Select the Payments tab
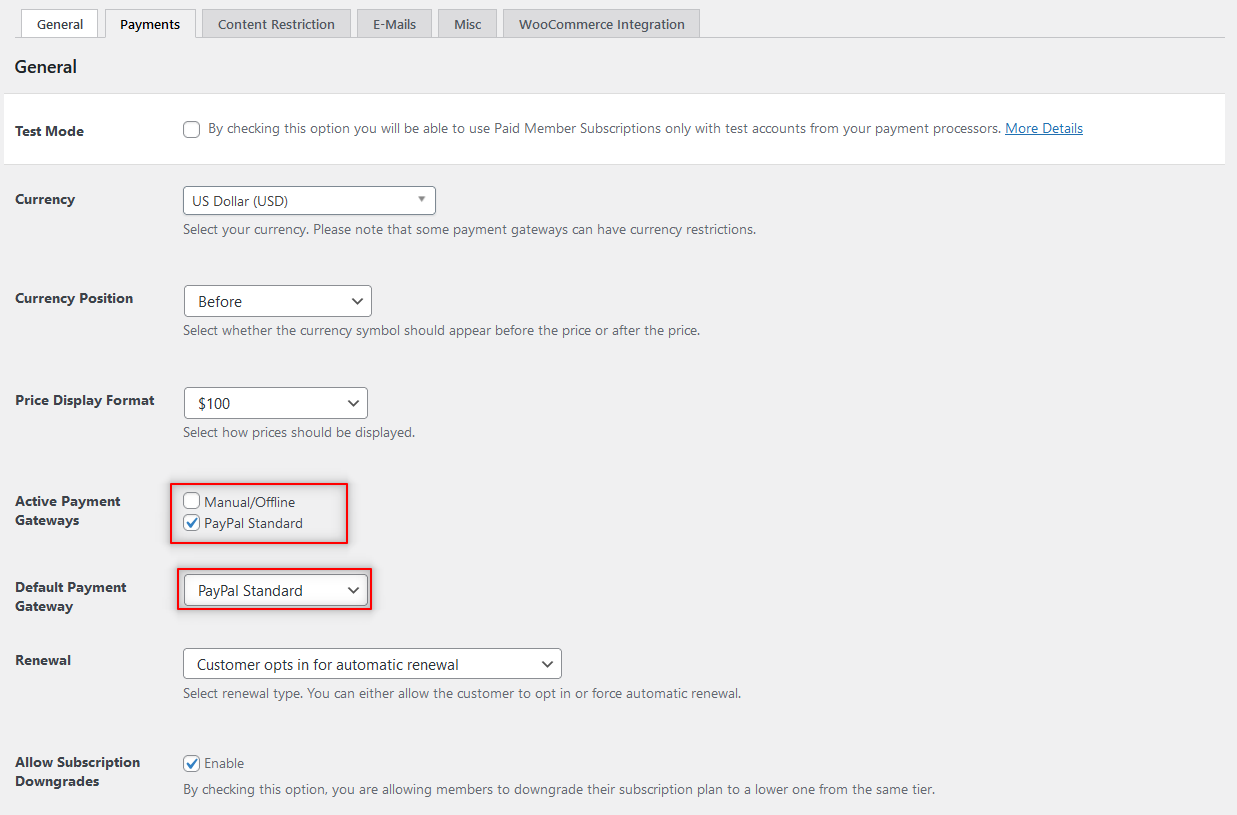The height and width of the screenshot is (815, 1237). (150, 24)
